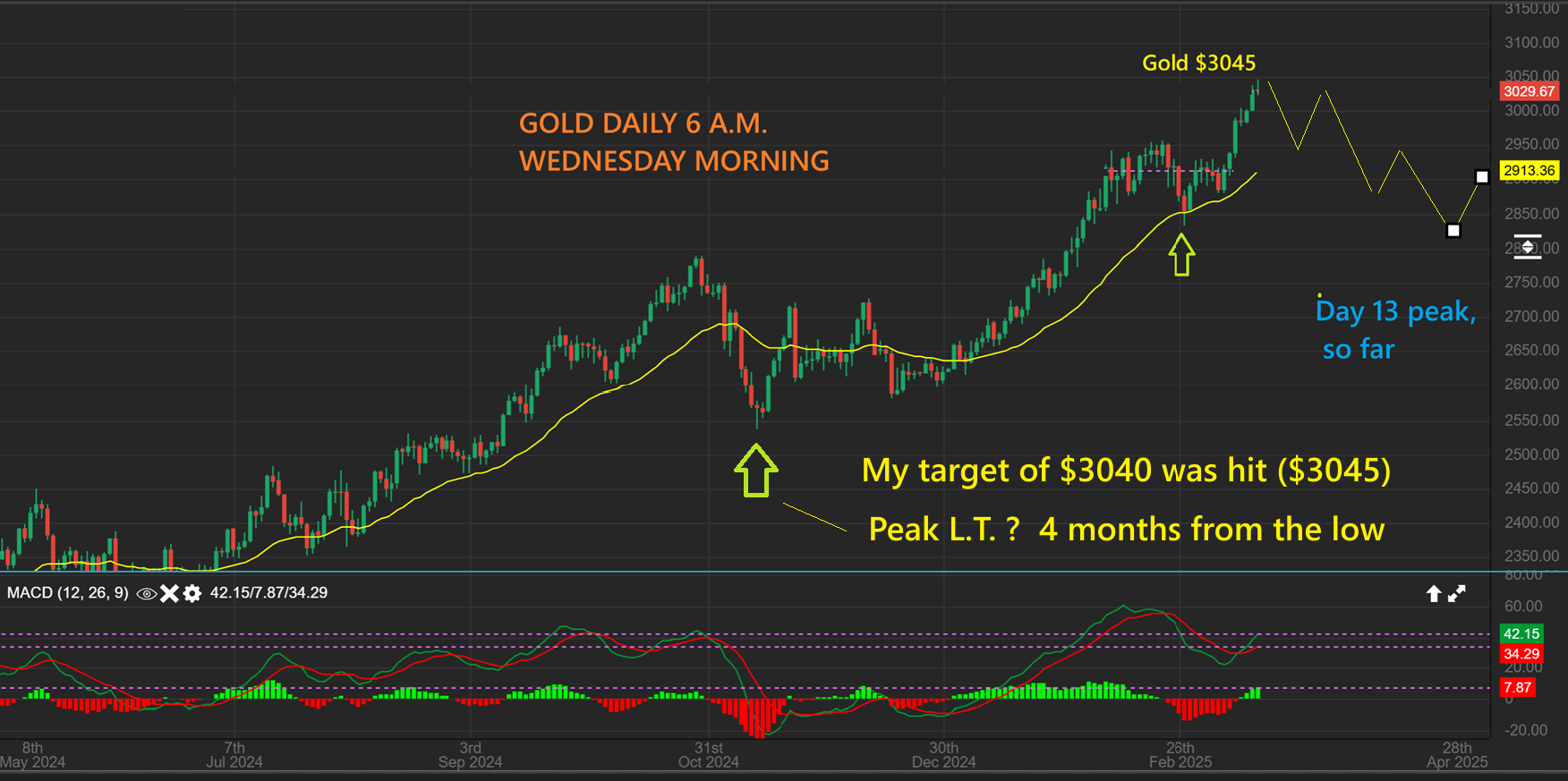Click the 31st Oct 2024 date axis label
The height and width of the screenshot is (781, 1568).
coord(709,755)
